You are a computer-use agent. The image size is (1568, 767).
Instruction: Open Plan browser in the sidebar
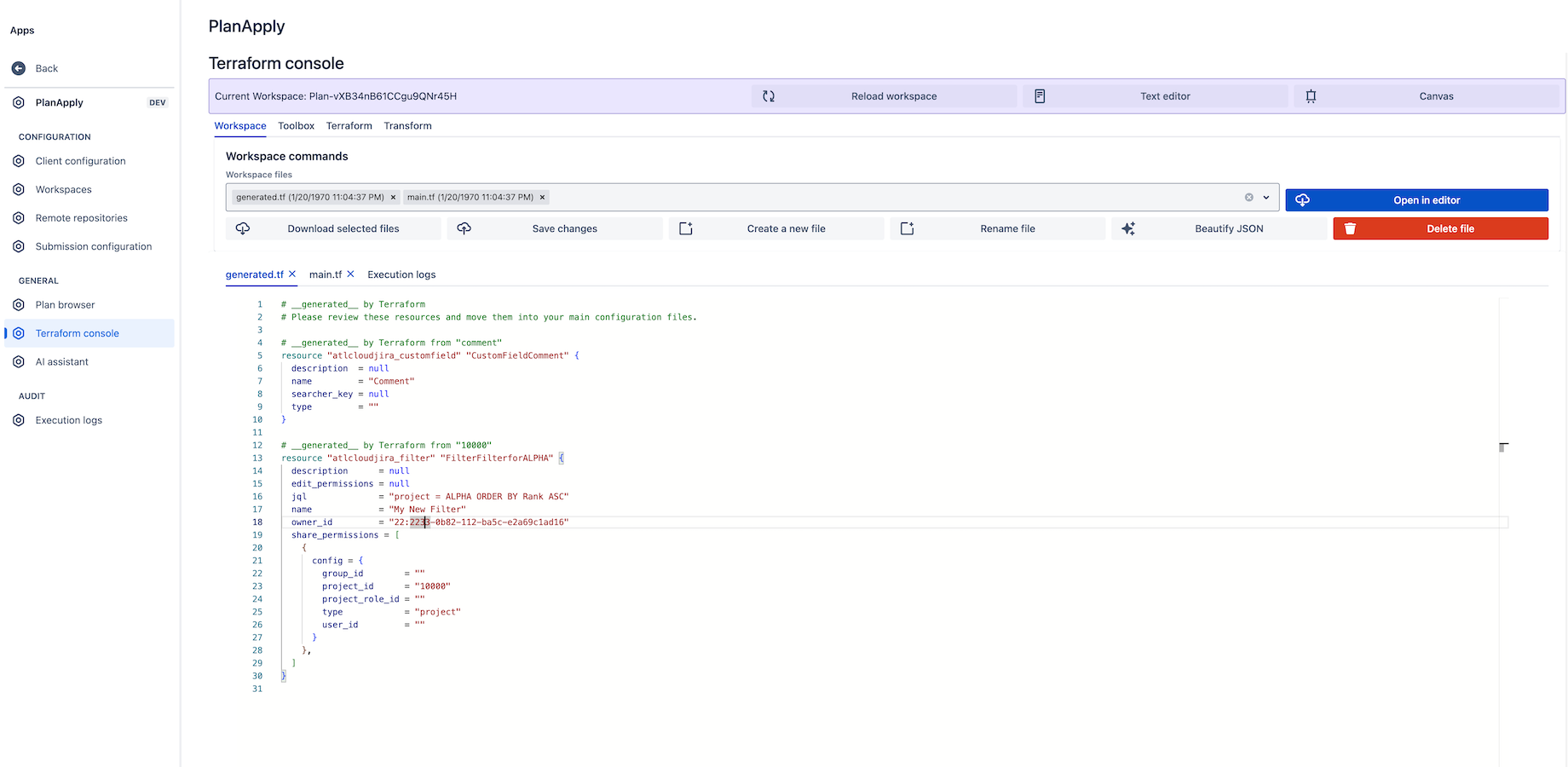[x=65, y=305]
